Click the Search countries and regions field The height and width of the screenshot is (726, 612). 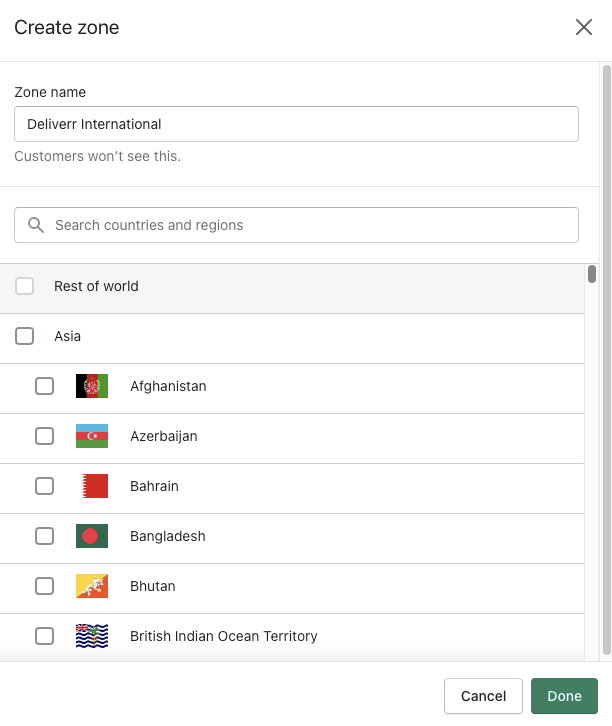pos(310,225)
